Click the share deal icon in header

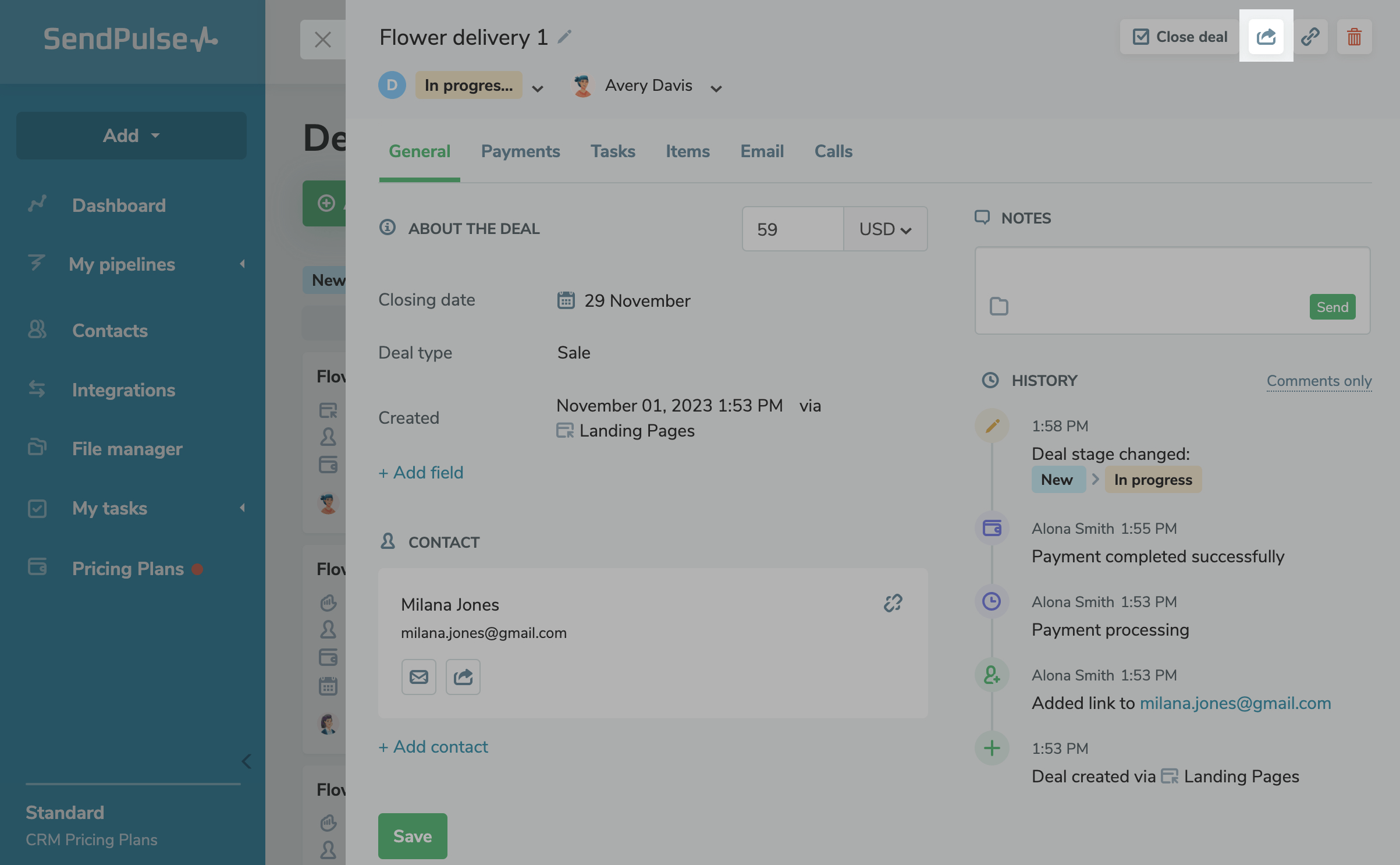(x=1266, y=37)
